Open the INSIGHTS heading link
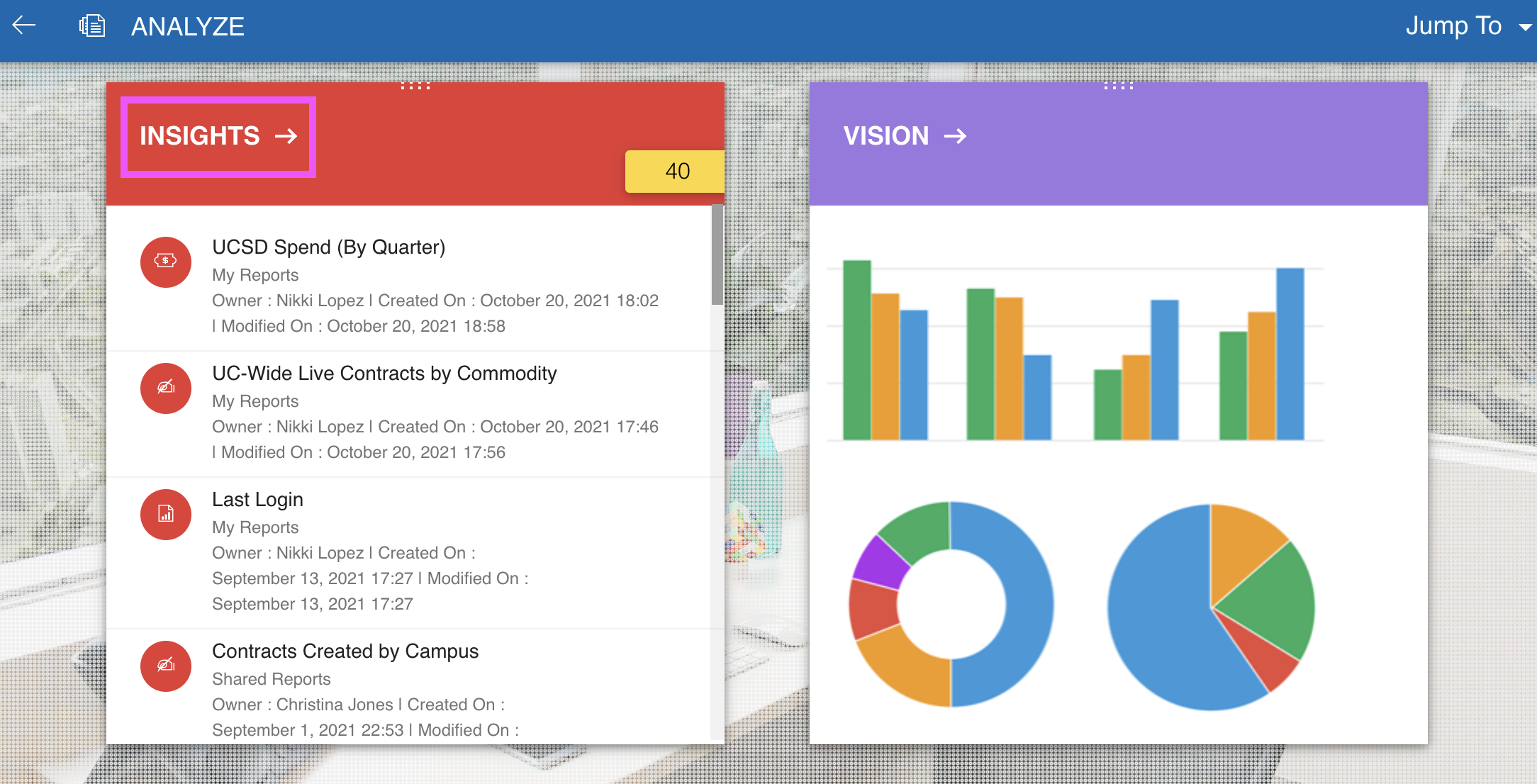 200,135
